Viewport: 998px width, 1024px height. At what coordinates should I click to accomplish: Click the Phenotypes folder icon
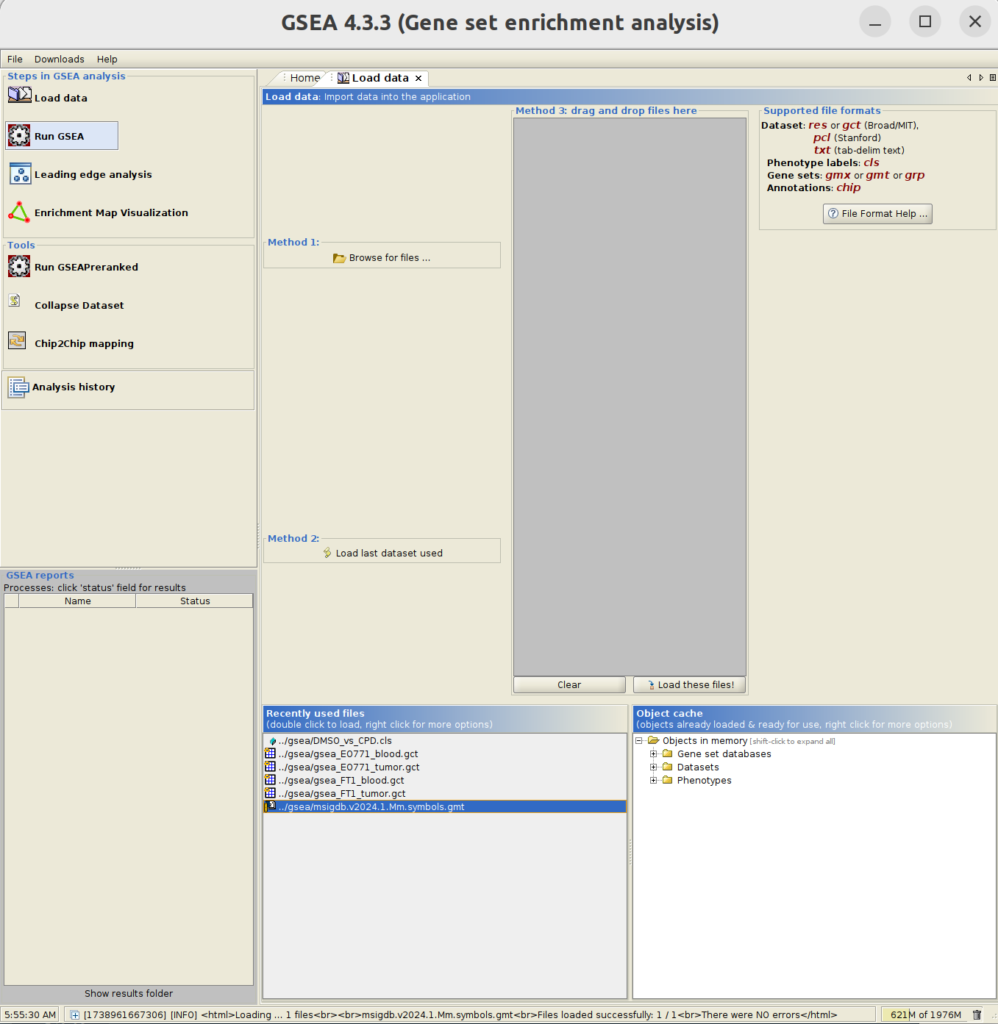(x=668, y=780)
